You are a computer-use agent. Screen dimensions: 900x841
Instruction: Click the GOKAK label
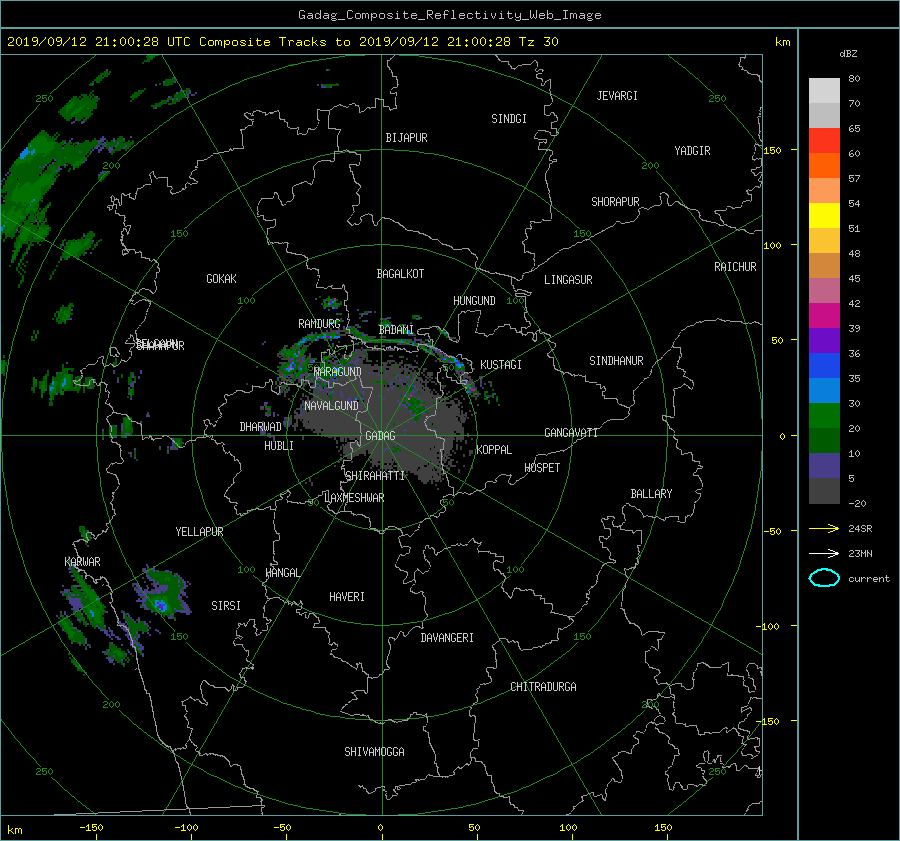(221, 279)
